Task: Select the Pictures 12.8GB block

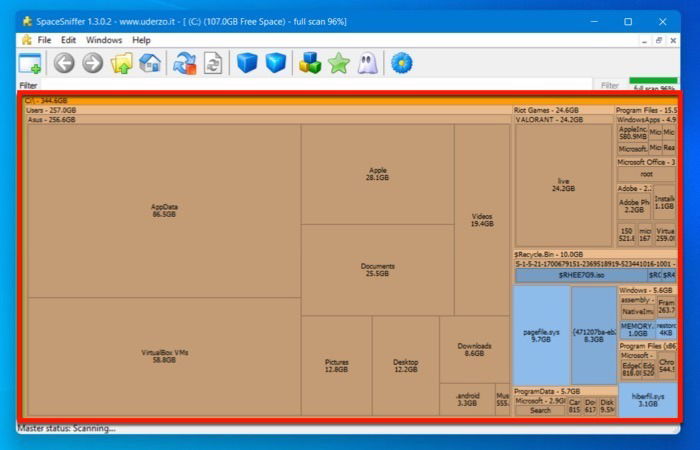Action: point(337,366)
